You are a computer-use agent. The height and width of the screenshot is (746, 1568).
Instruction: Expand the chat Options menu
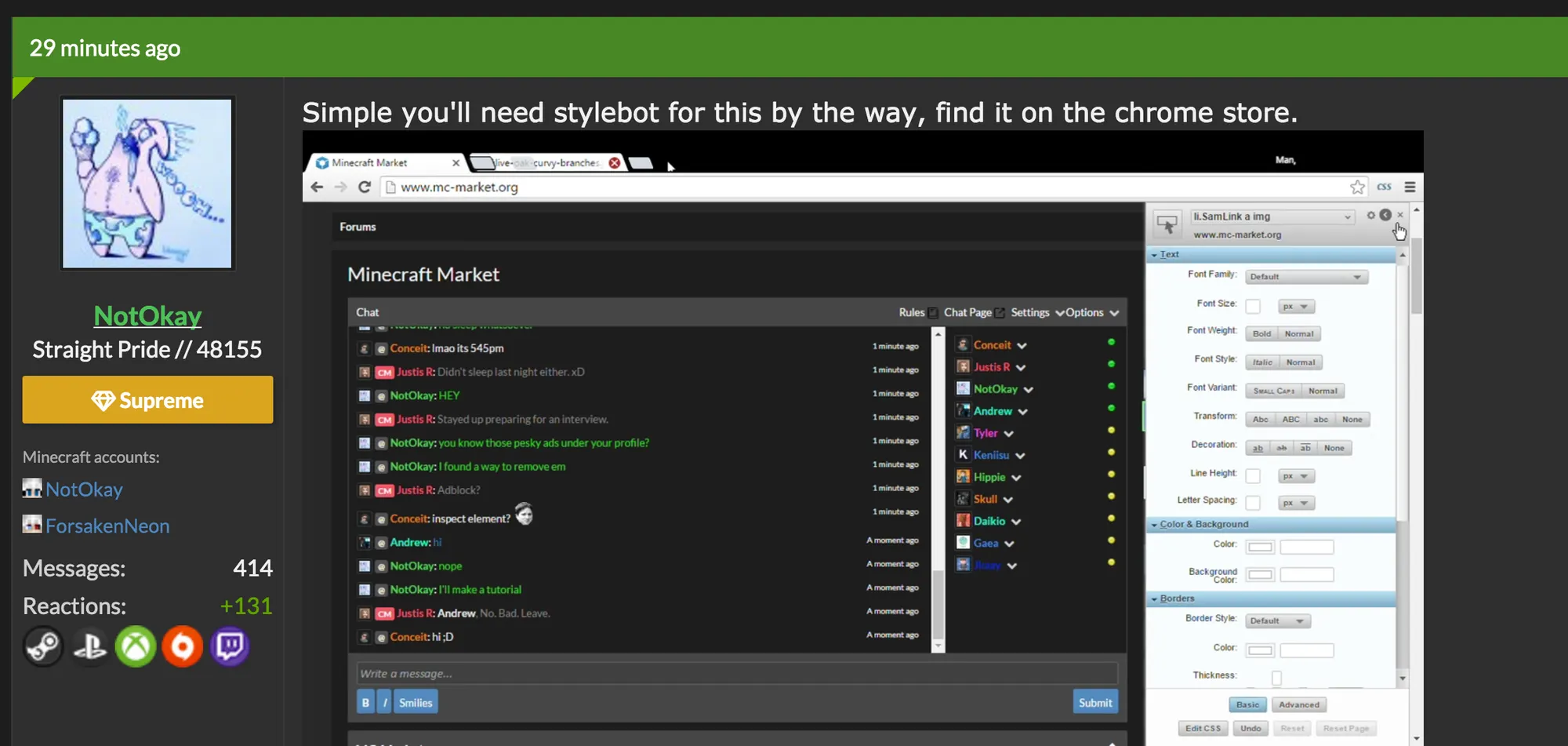click(x=1092, y=312)
